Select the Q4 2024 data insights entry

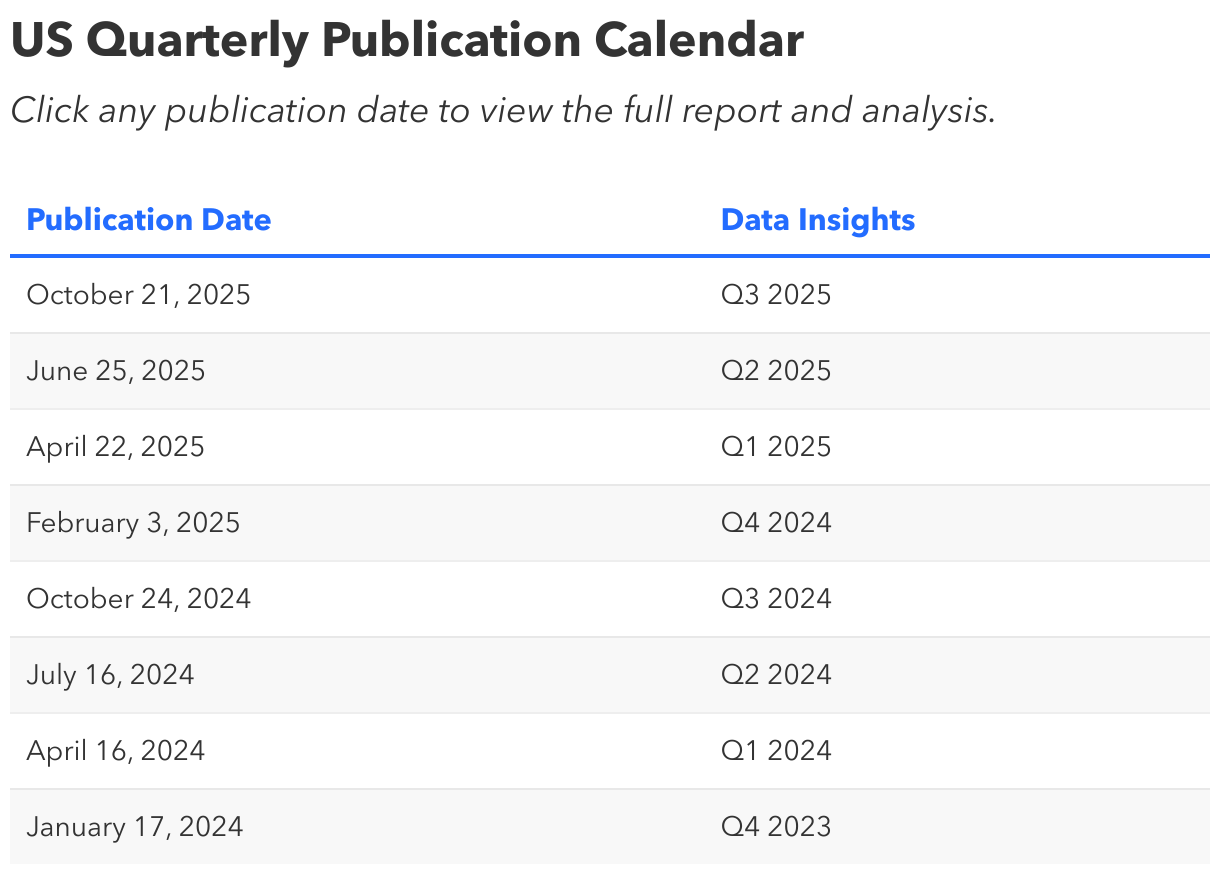coord(776,523)
